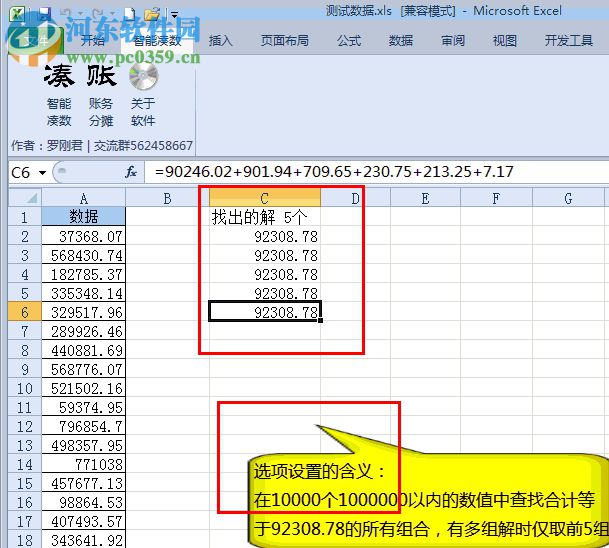Image resolution: width=609 pixels, height=548 pixels.
Task: Switch to the 智能凑数 ribbon tab
Action: click(x=157, y=40)
